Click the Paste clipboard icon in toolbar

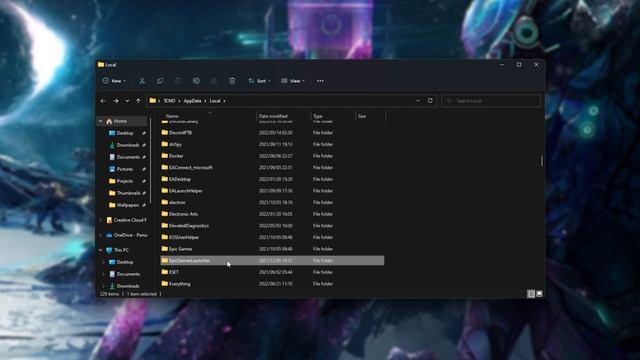(178, 81)
